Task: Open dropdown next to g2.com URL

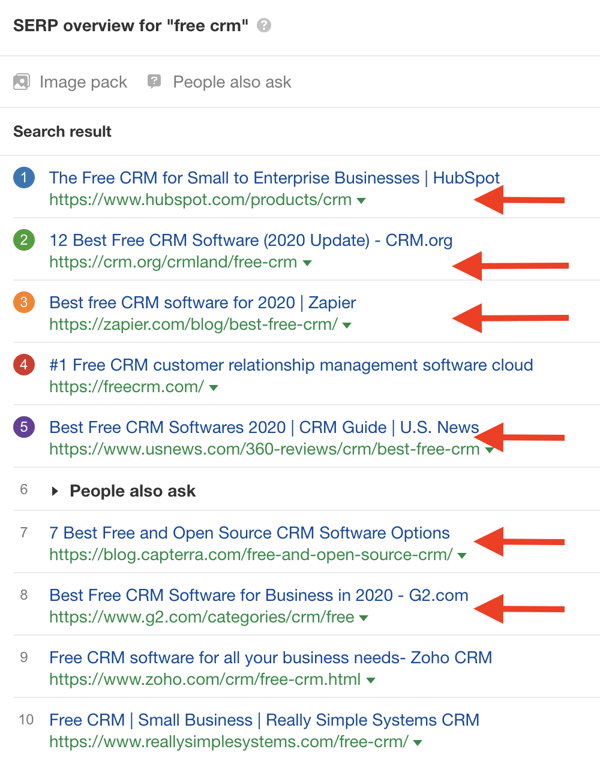Action: [x=364, y=618]
